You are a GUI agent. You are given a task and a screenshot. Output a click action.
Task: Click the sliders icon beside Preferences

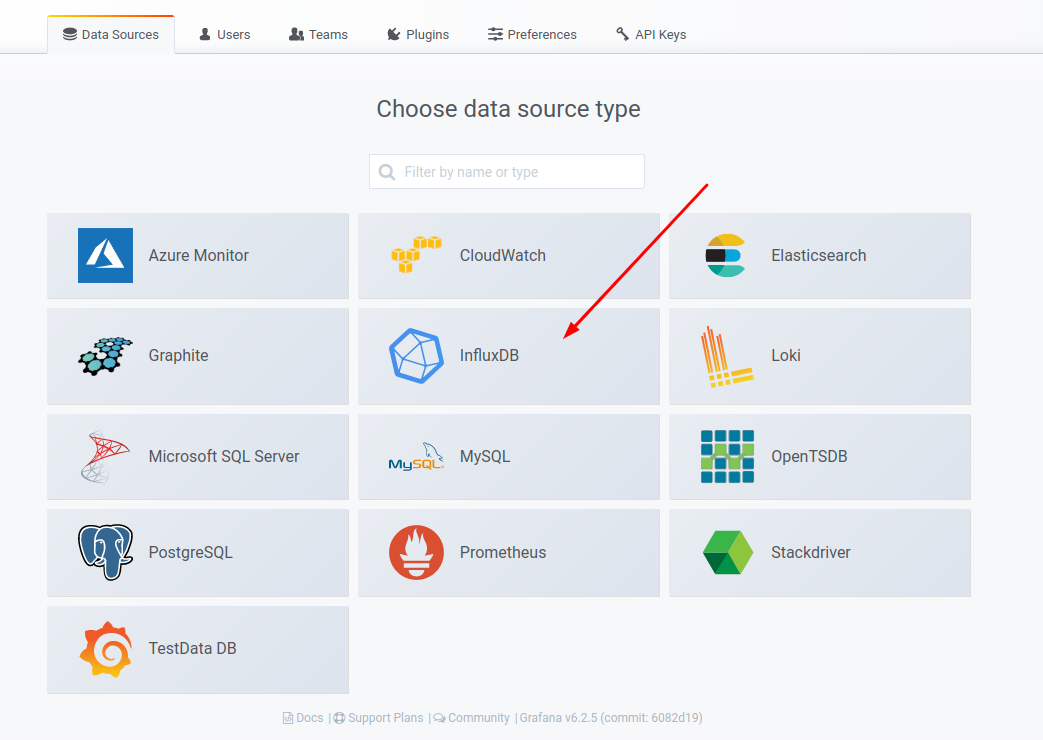point(495,34)
